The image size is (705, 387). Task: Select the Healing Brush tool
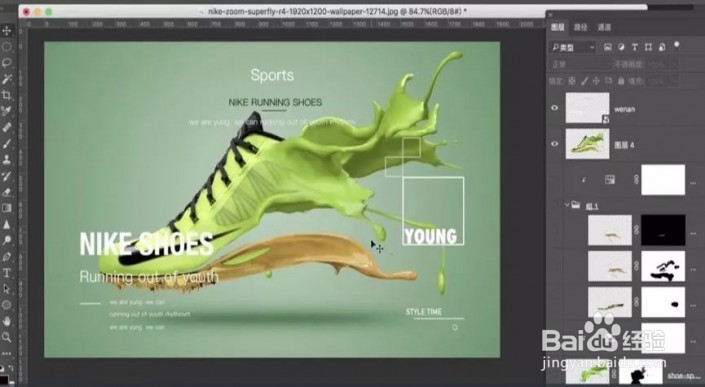7,127
